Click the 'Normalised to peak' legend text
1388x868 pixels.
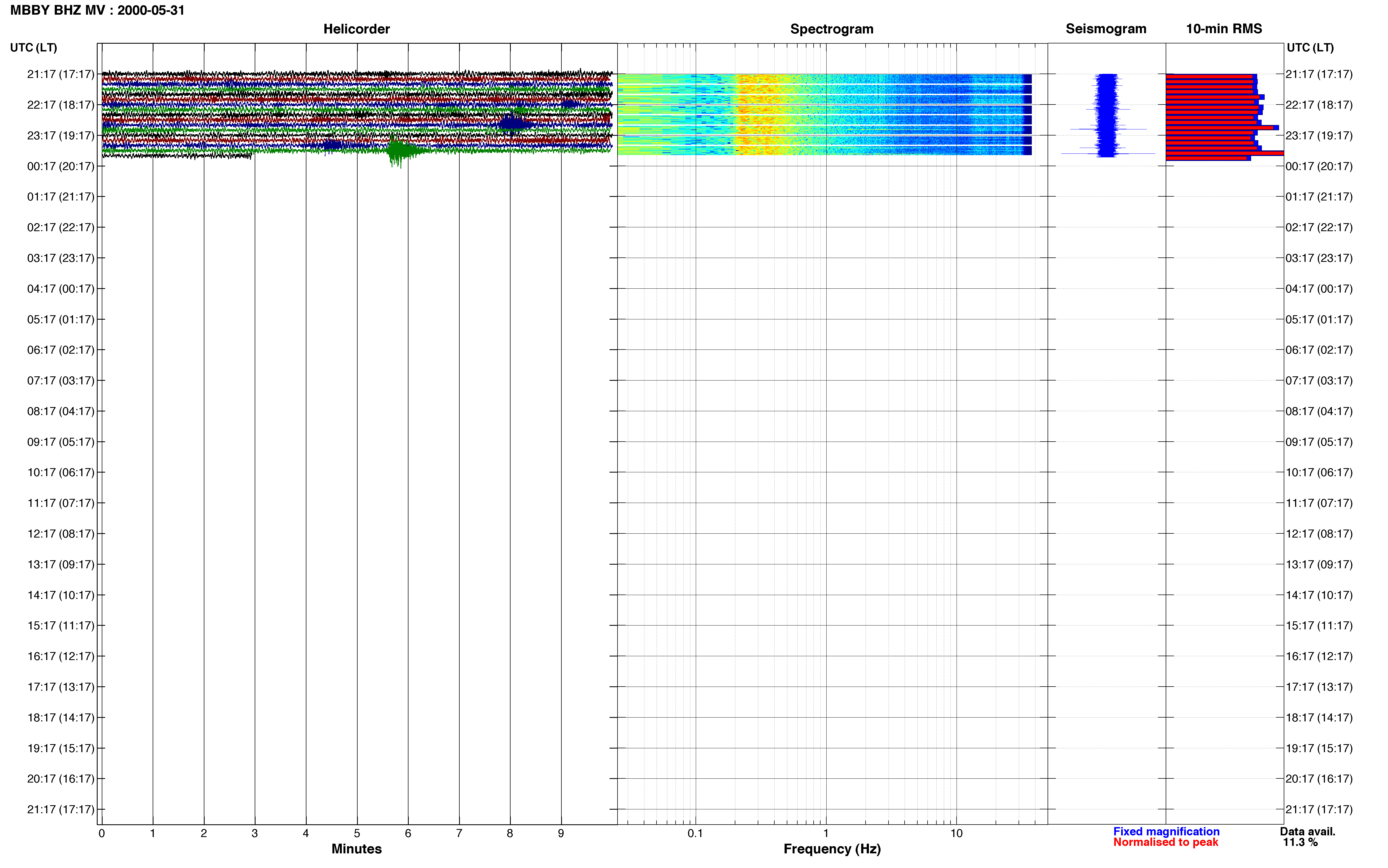point(1165,842)
